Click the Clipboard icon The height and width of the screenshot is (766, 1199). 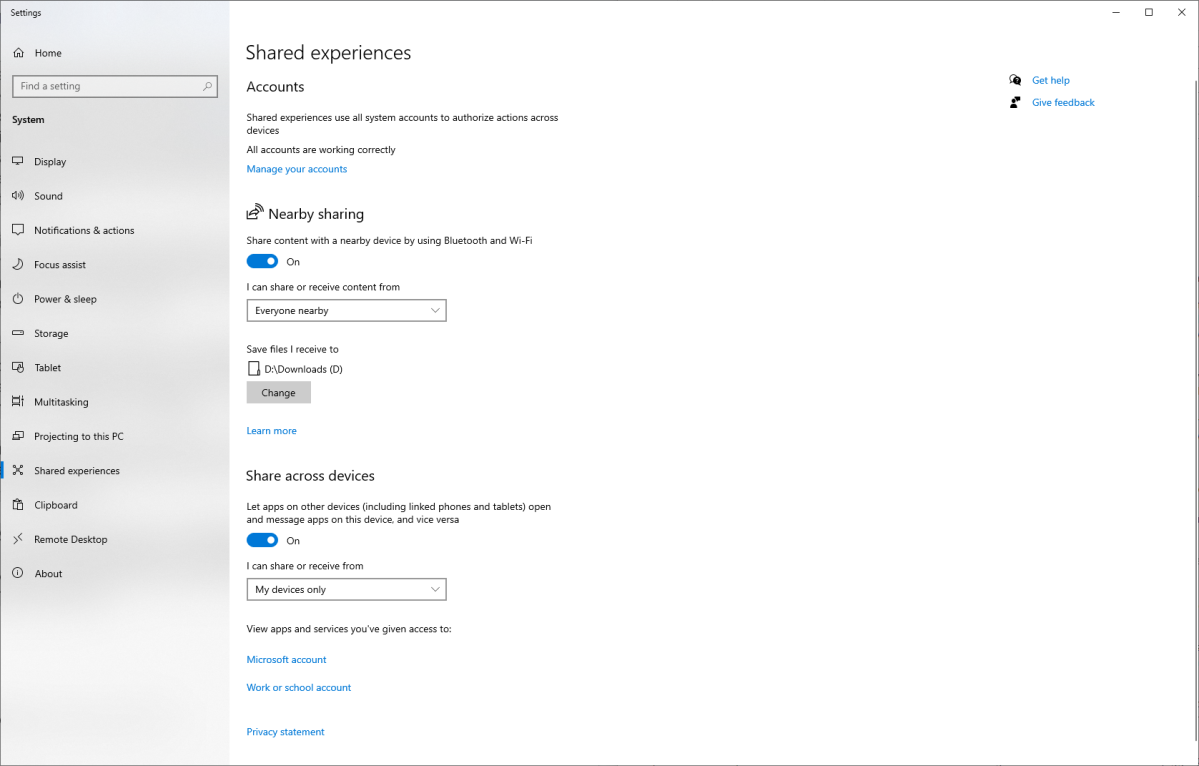point(18,505)
